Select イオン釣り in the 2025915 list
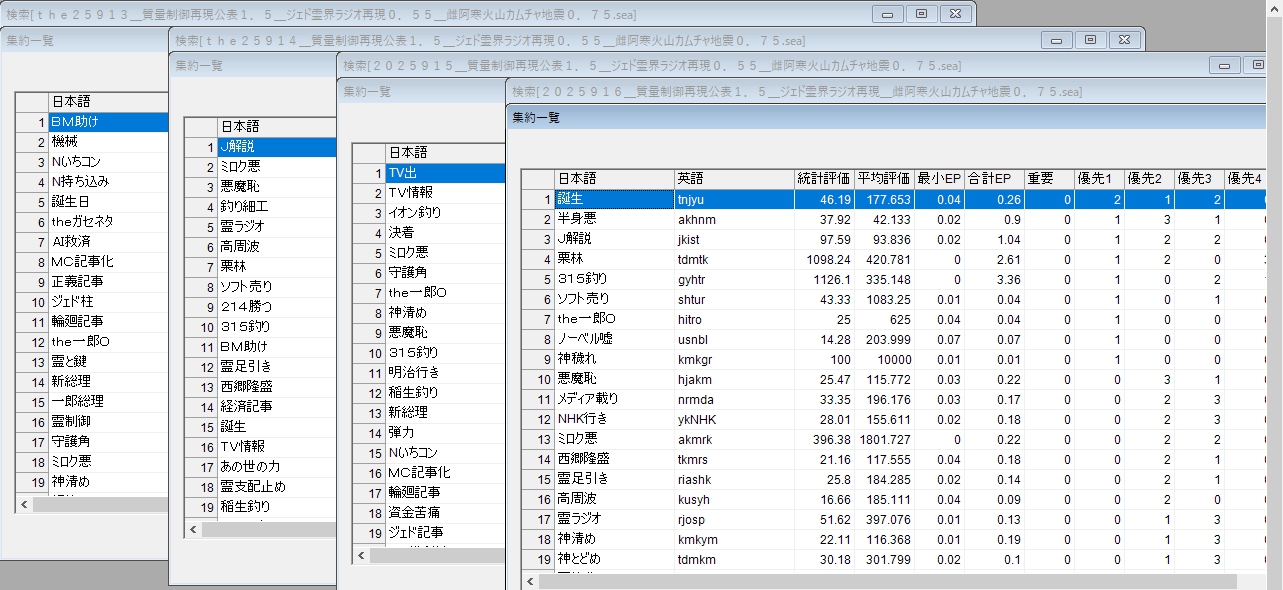 point(443,212)
